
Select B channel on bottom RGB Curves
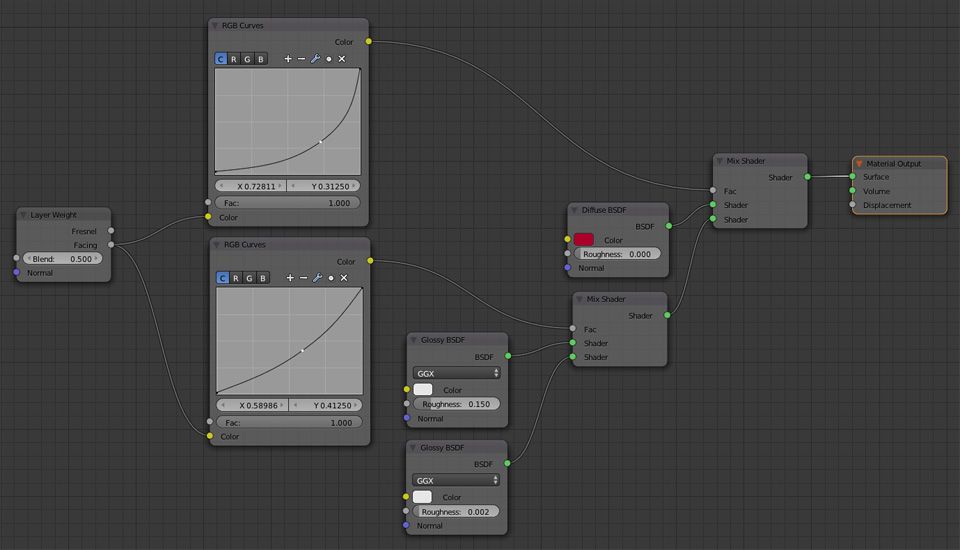(x=263, y=277)
